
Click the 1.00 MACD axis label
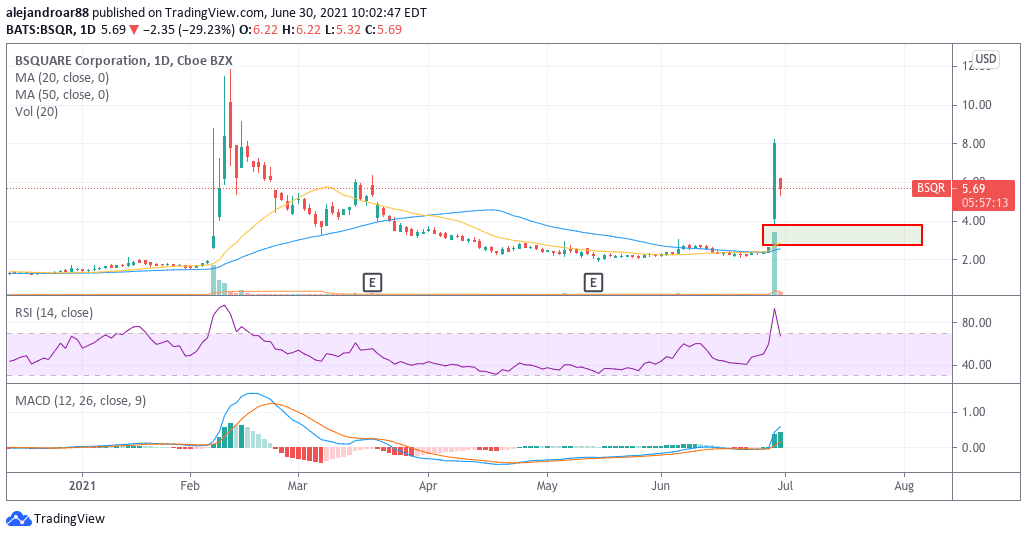(973, 412)
